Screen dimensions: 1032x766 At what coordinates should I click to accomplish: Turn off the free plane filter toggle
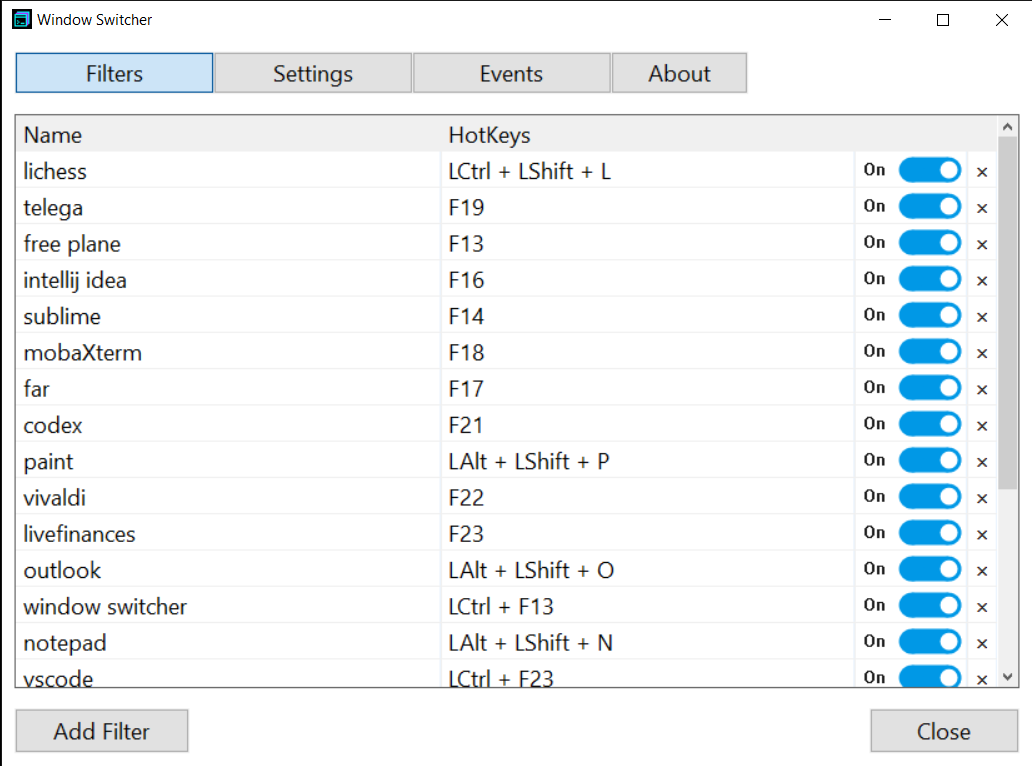pyautogui.click(x=929, y=243)
